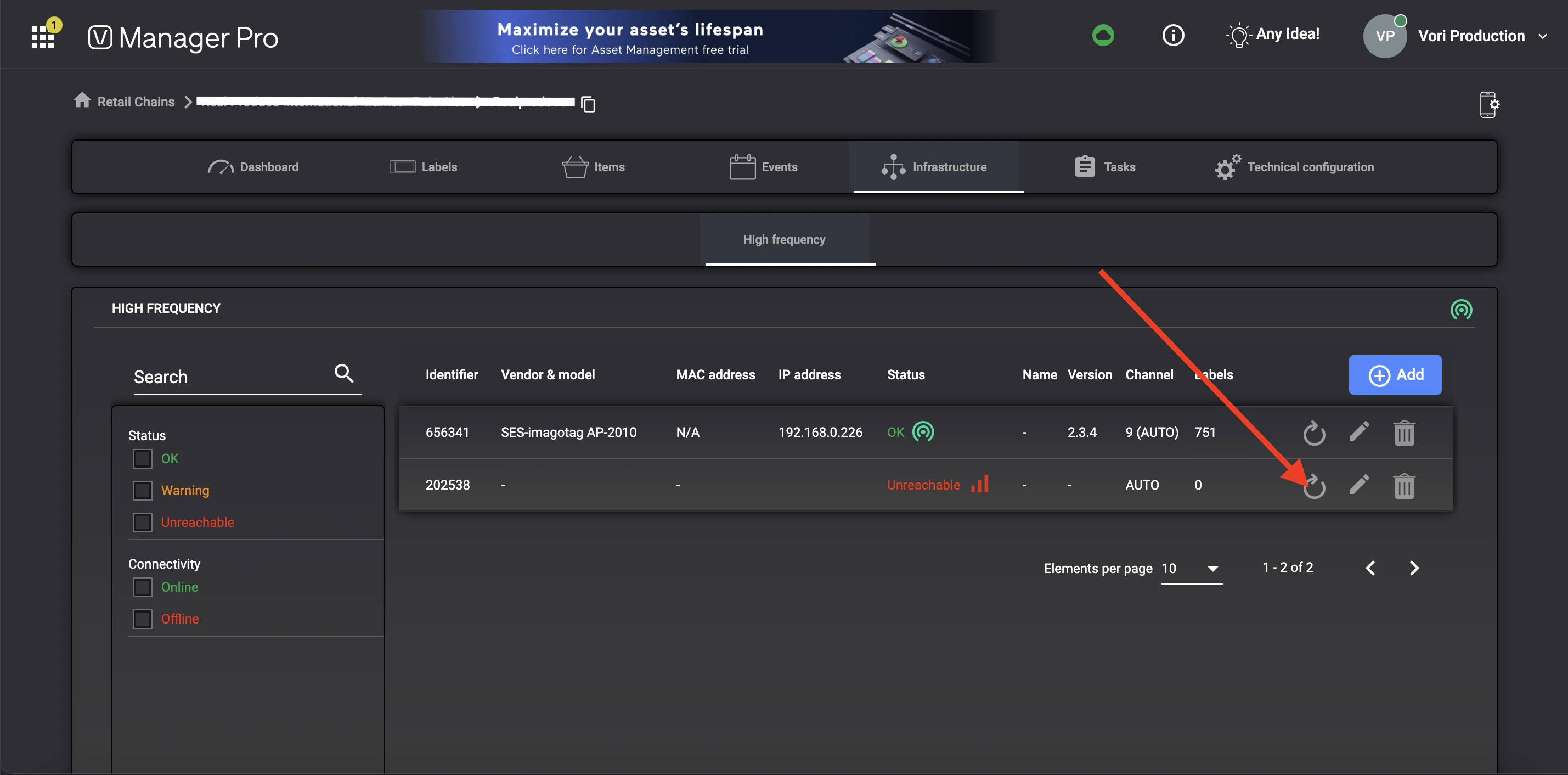The height and width of the screenshot is (775, 1568).
Task: Go to the next page with the right chevron
Action: (x=1414, y=568)
